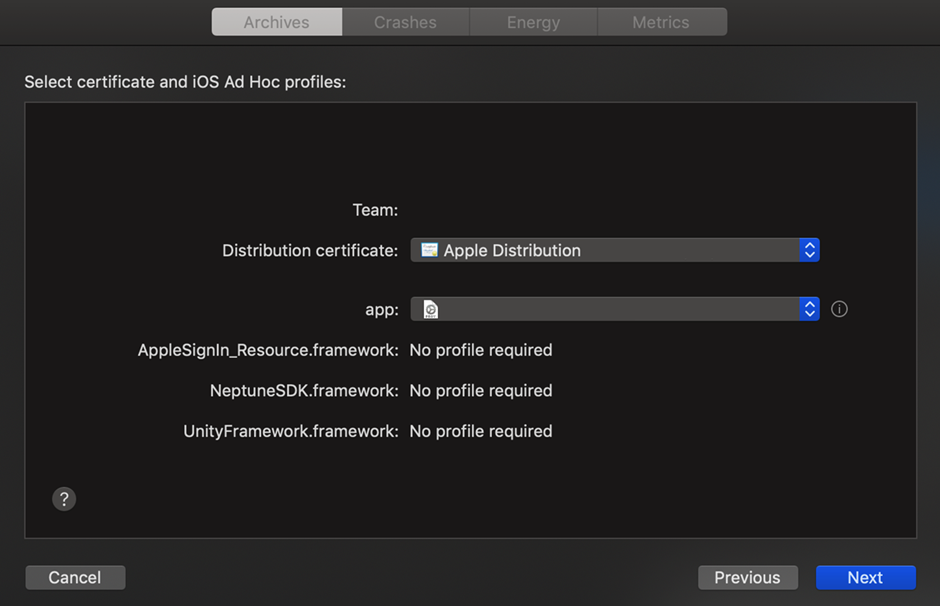Open the Crashes tab
Image resolution: width=940 pixels, height=606 pixels.
point(406,22)
